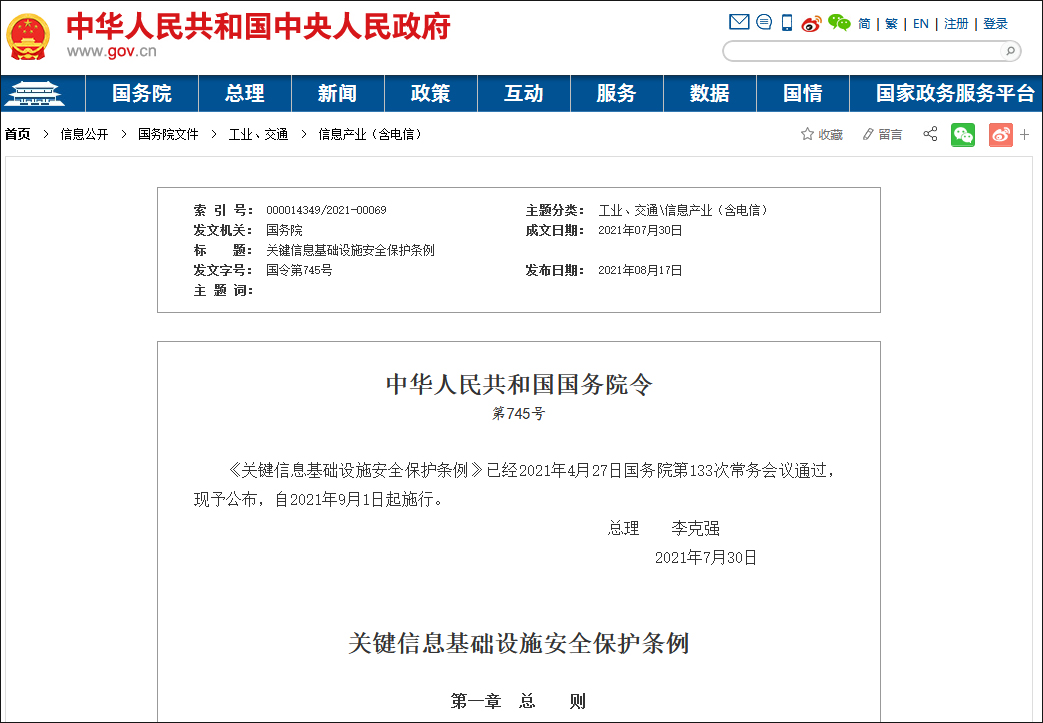This screenshot has width=1043, height=723.
Task: Click the 登录 login link
Action: point(995,24)
